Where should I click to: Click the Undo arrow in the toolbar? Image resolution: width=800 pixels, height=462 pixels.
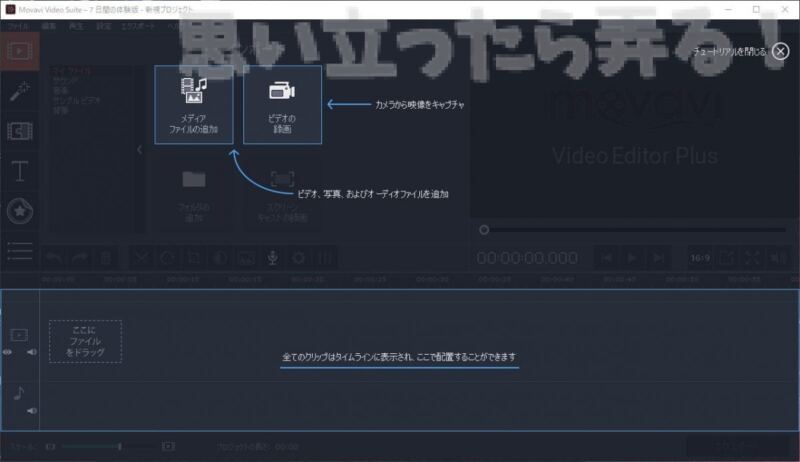pyautogui.click(x=53, y=258)
